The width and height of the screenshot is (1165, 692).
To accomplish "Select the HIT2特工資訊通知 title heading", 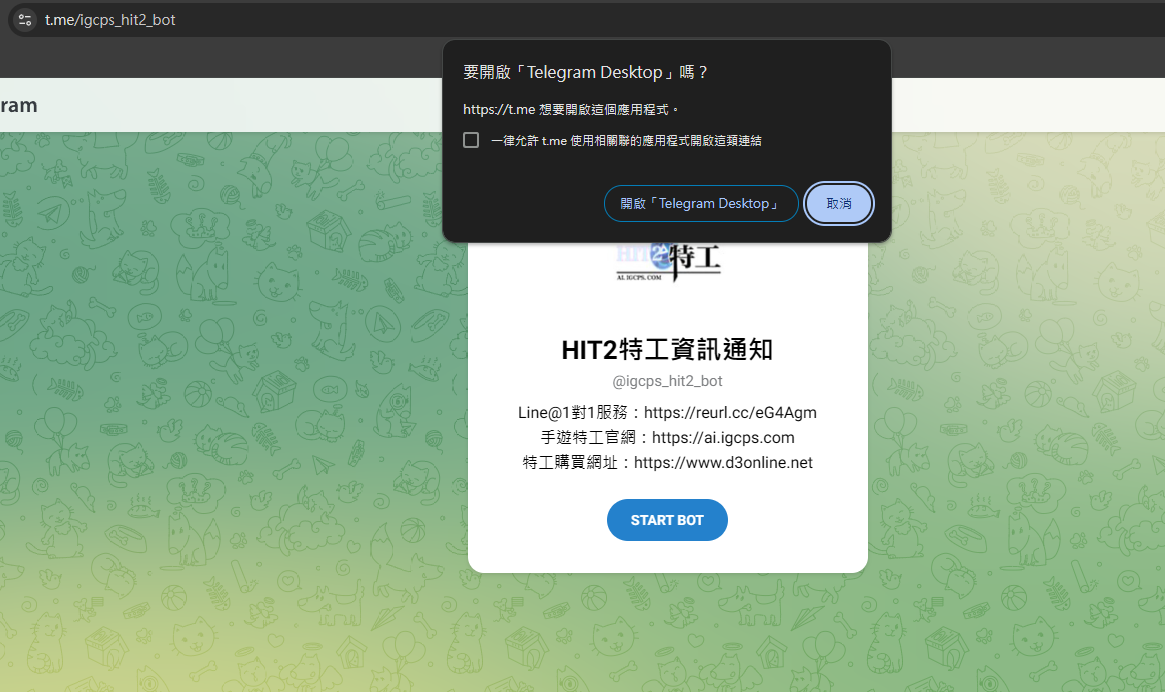I will click(x=667, y=350).
